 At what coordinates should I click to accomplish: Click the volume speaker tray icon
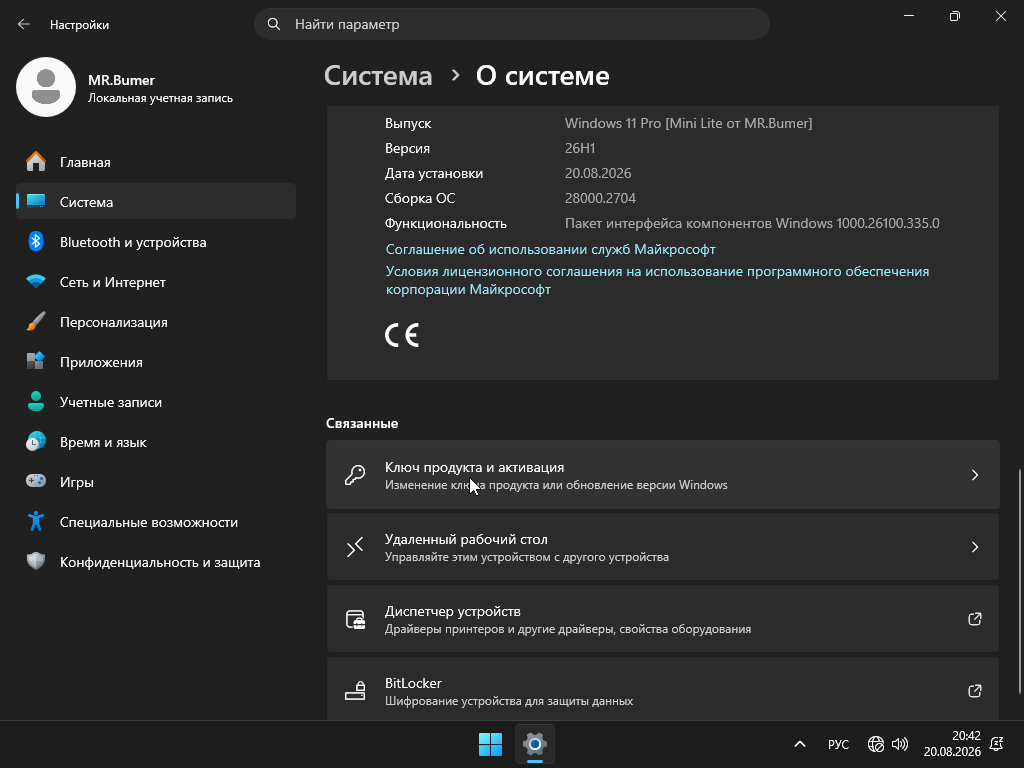[x=899, y=744]
